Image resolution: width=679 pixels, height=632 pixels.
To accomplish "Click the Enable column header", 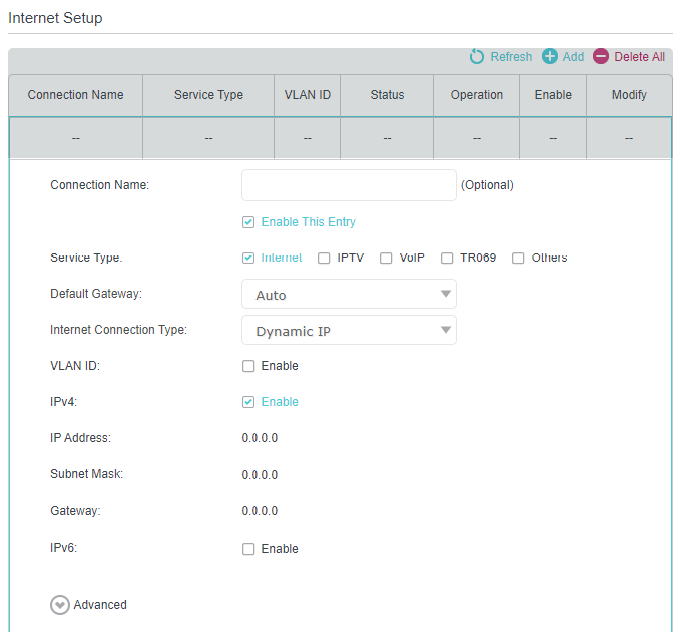I will (553, 95).
